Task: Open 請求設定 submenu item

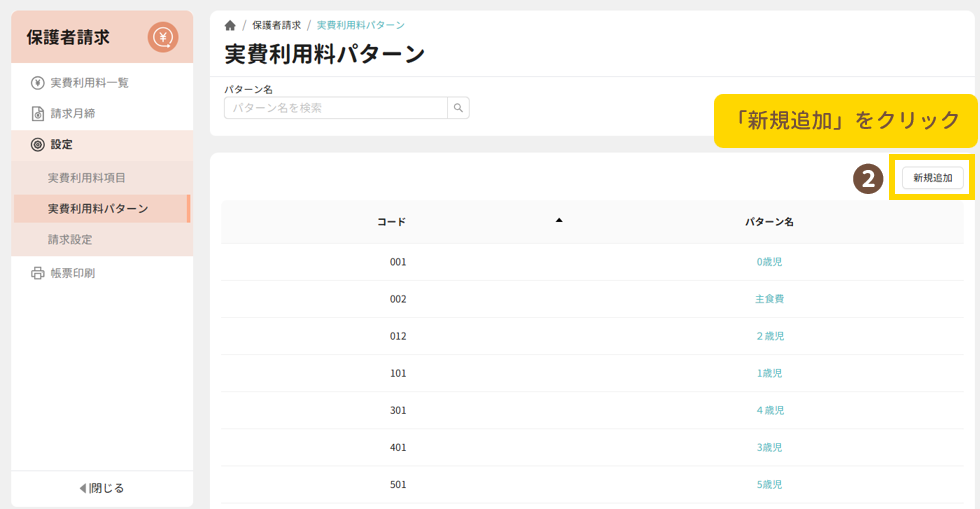Action: pos(70,240)
